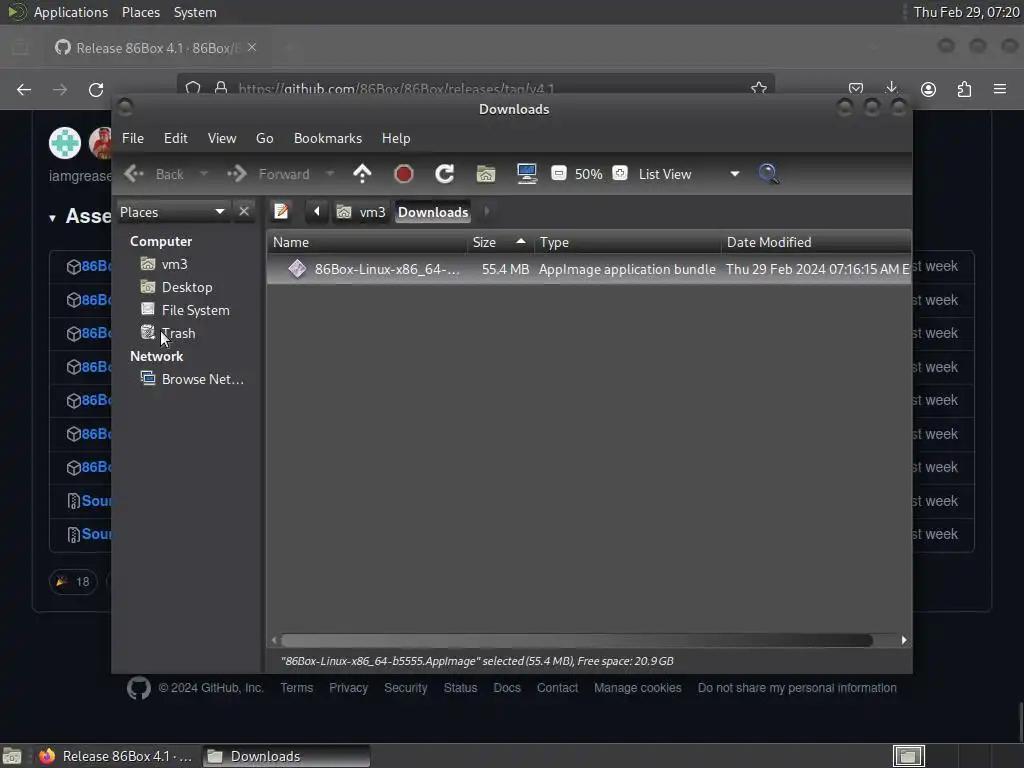Click the red Stop loading icon
The width and height of the screenshot is (1024, 768).
click(404, 174)
